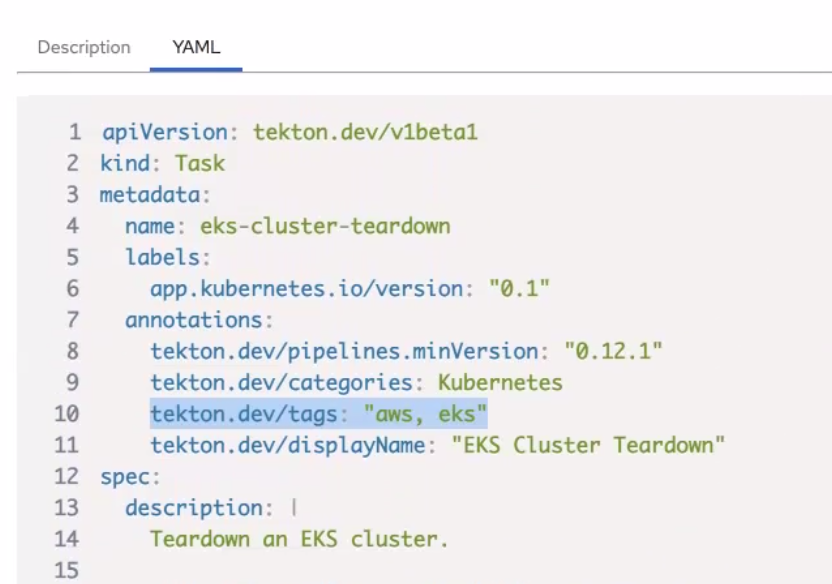Click line number 10 in the gutter

[x=67, y=414]
